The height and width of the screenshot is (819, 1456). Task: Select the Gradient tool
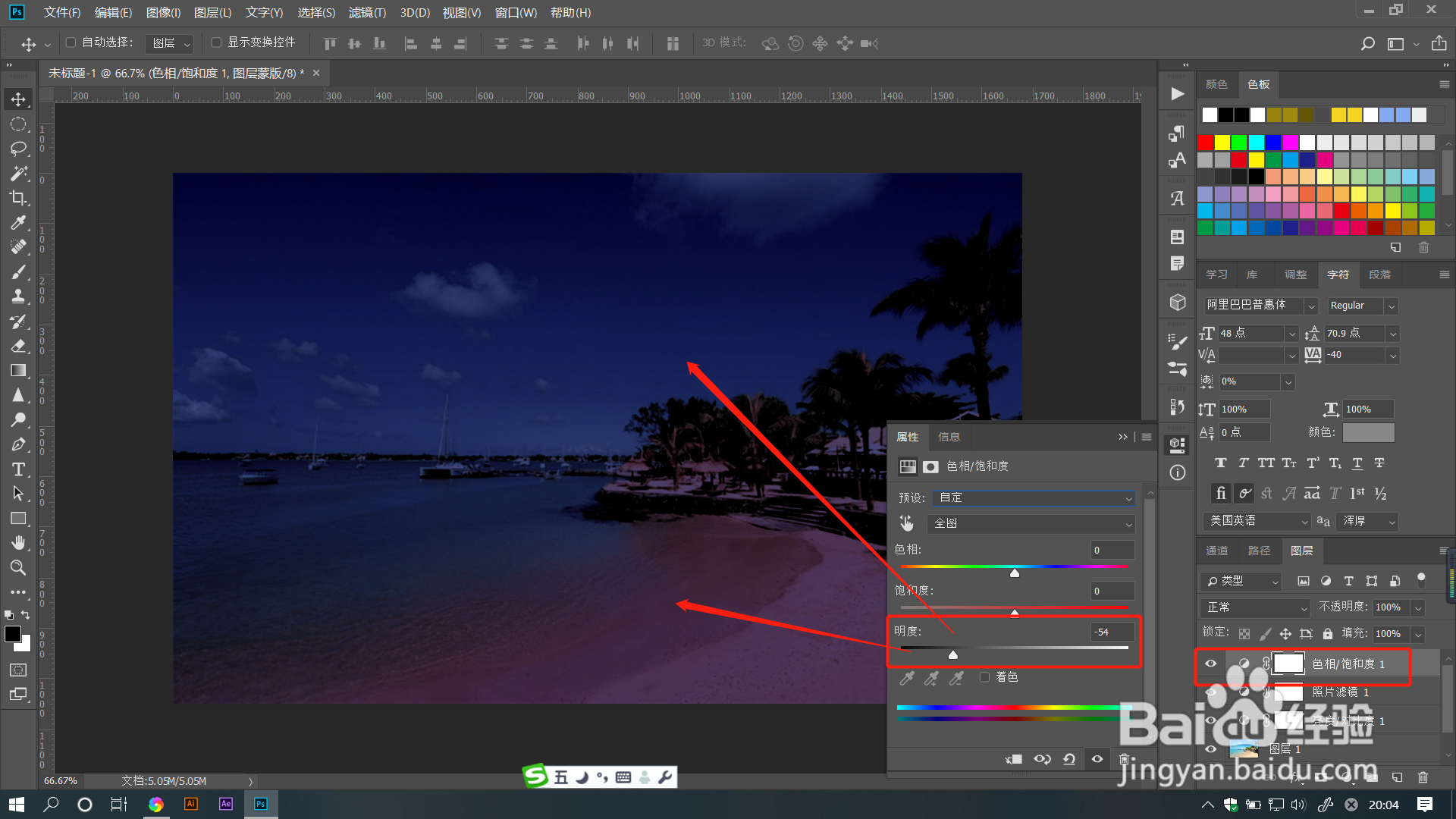[x=18, y=371]
